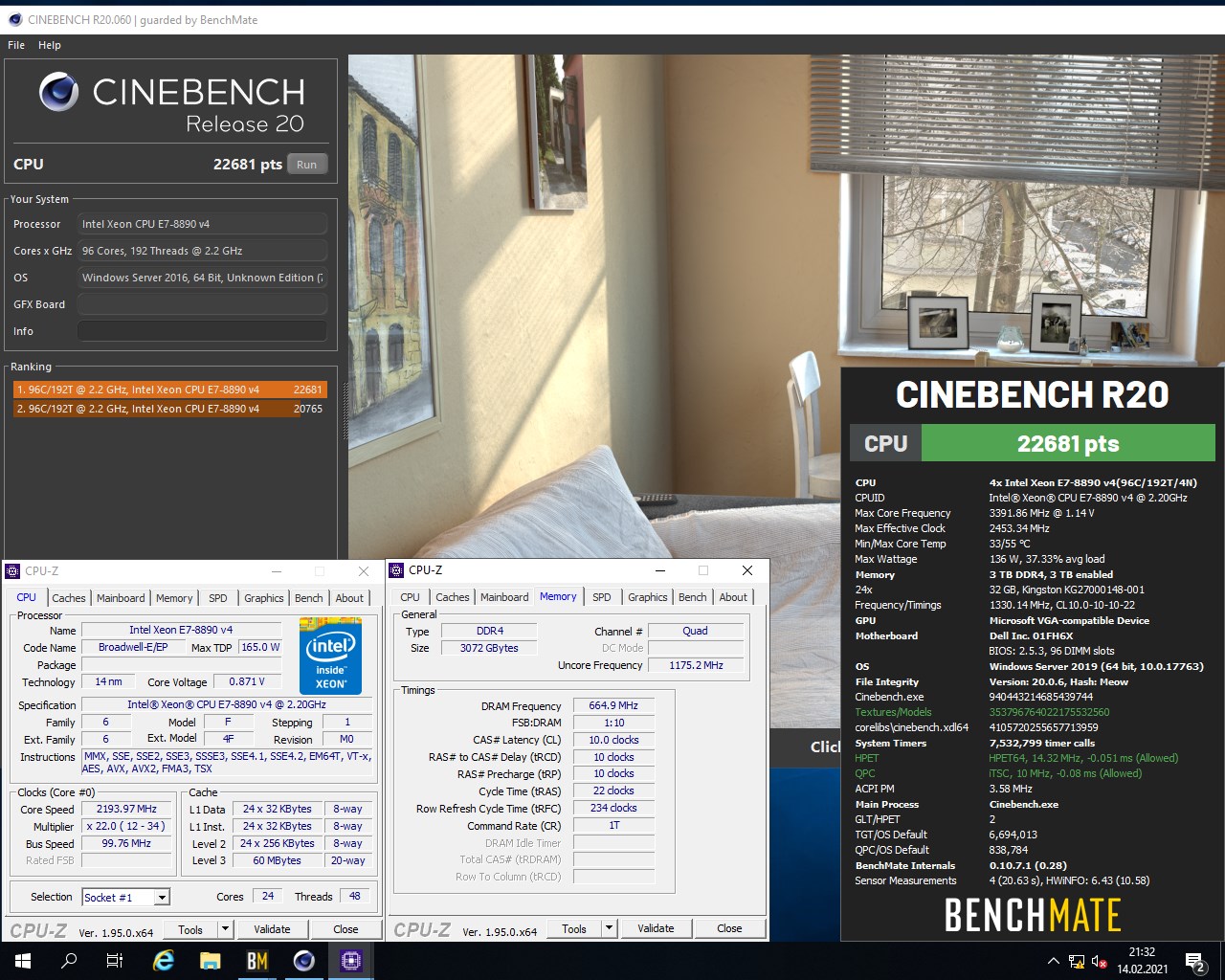Click the QPC timer row in BenchMate

1032,773
